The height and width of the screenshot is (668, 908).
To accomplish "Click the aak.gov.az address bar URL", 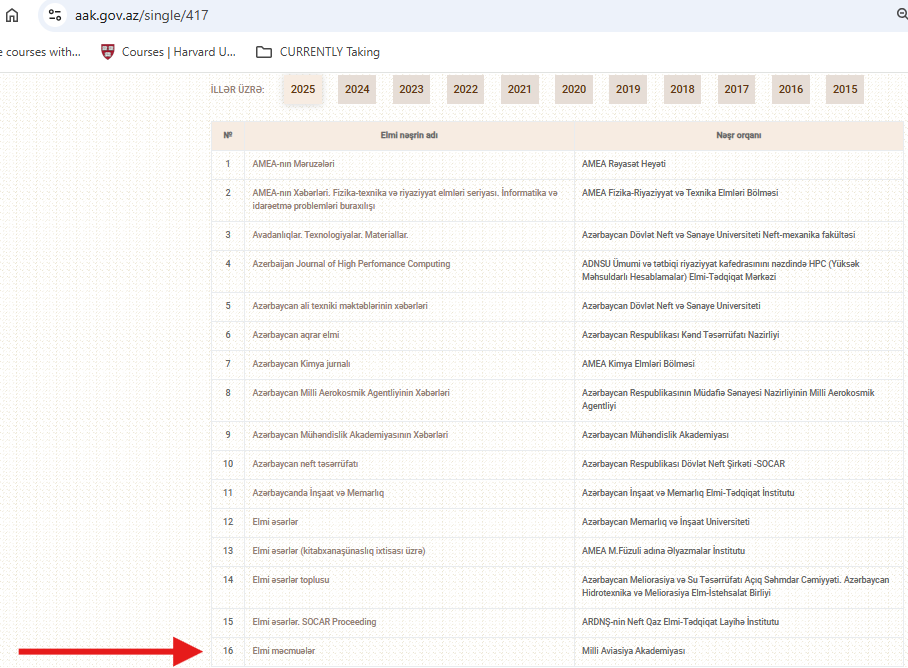I will point(141,15).
